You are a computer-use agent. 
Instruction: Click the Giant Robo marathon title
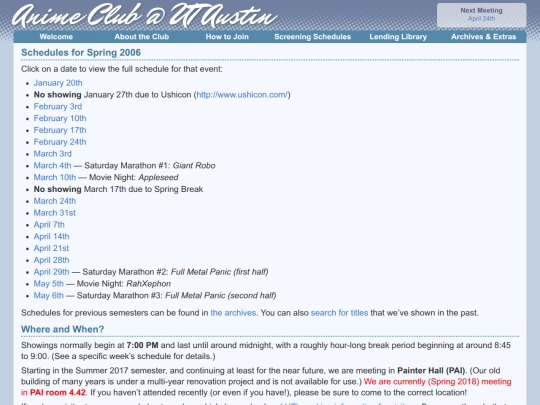[194, 166]
